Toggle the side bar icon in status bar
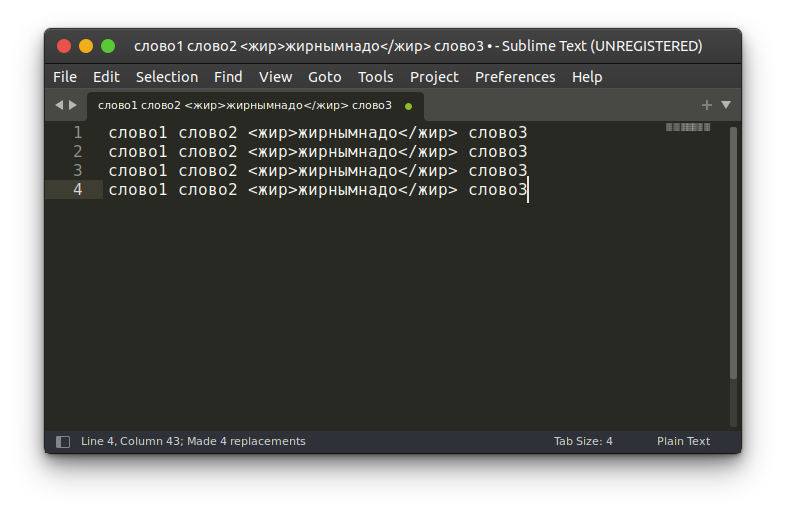 click(x=63, y=441)
